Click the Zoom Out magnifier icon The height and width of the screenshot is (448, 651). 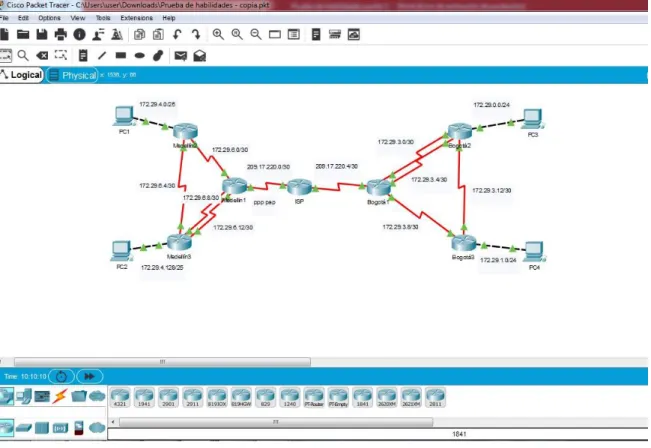pos(256,34)
